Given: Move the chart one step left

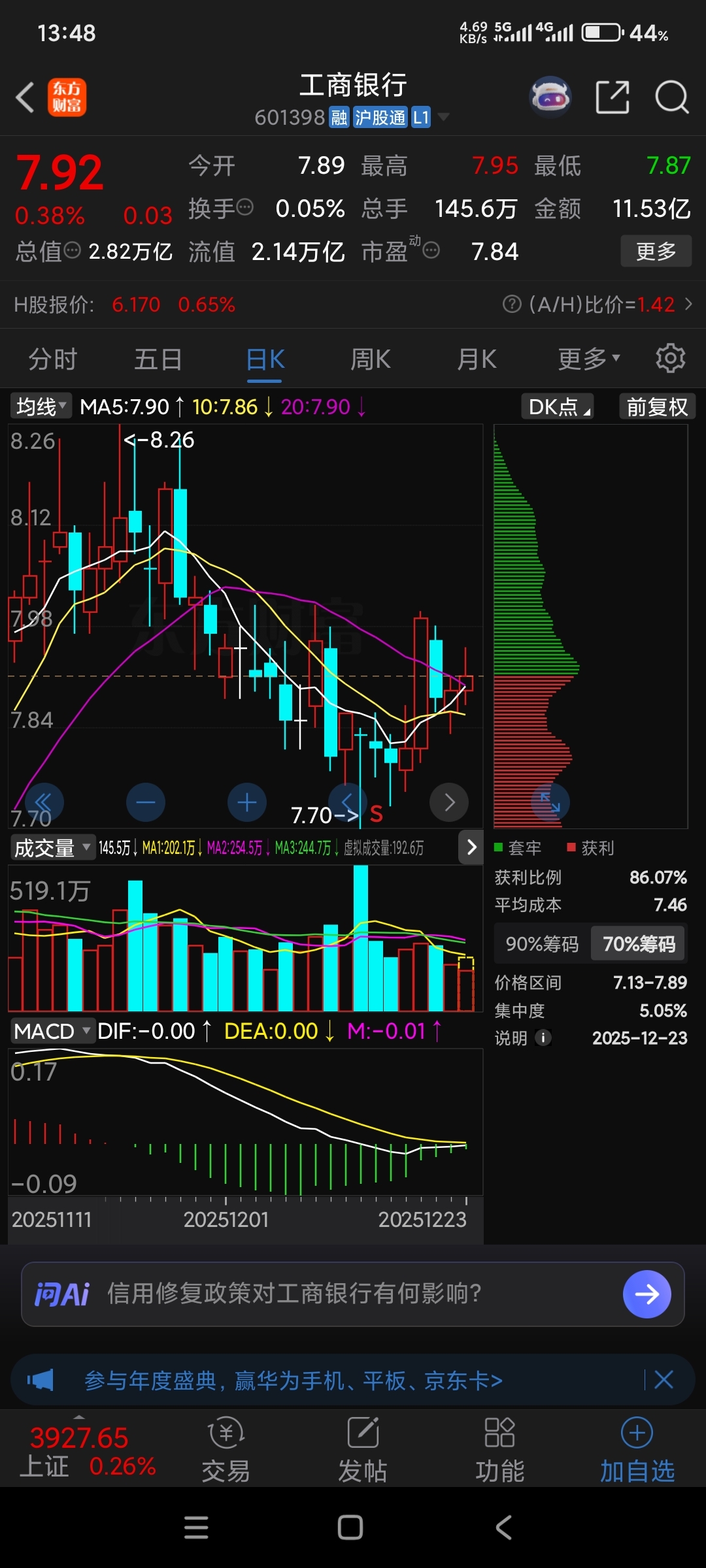Looking at the screenshot, I should 348,802.
